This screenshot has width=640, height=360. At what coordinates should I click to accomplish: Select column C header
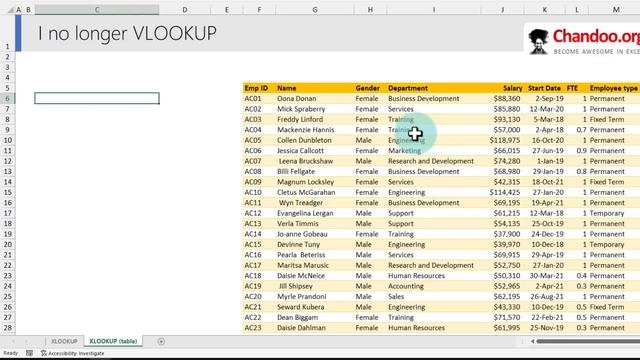(x=97, y=9)
